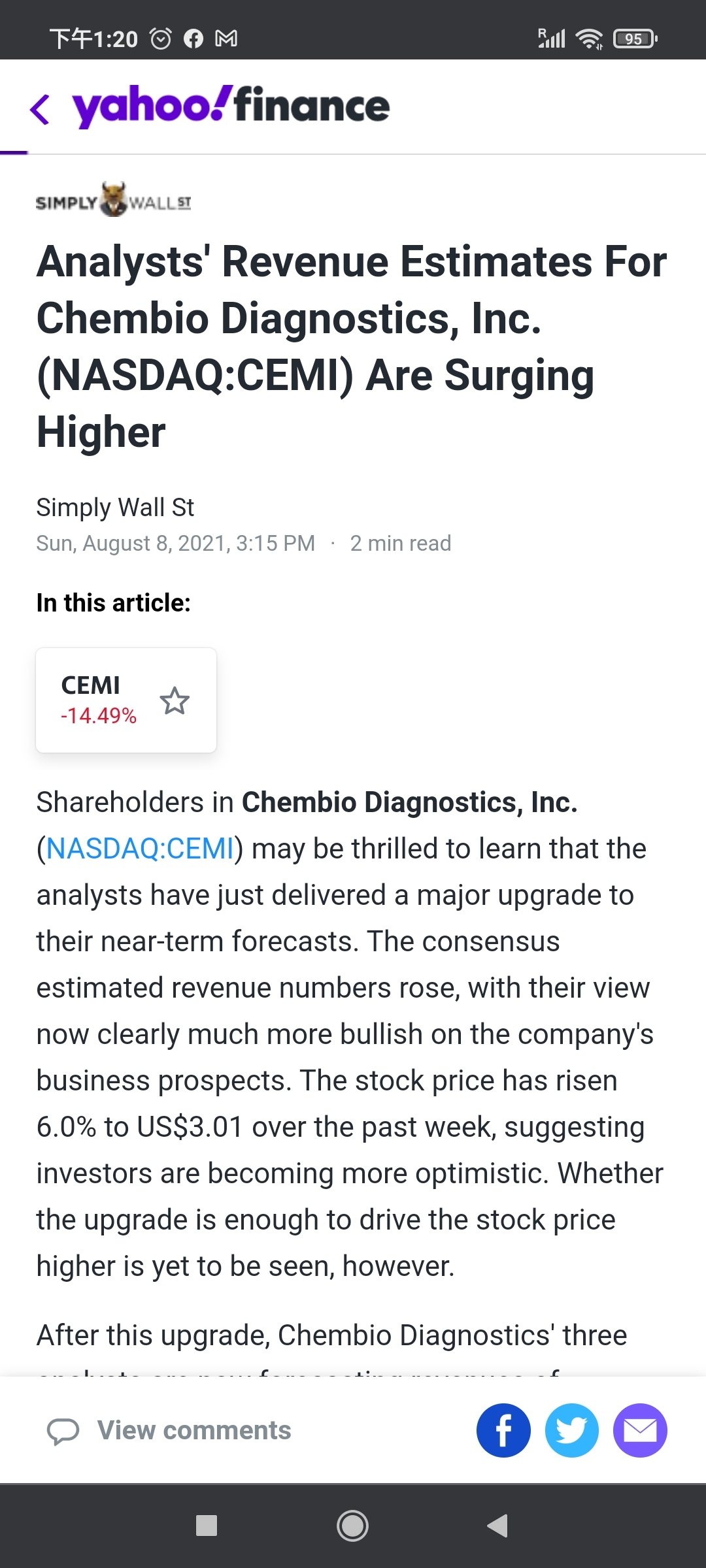Tap the Gmail notification icon in status bar
This screenshot has height=1568, width=706.
tap(226, 39)
